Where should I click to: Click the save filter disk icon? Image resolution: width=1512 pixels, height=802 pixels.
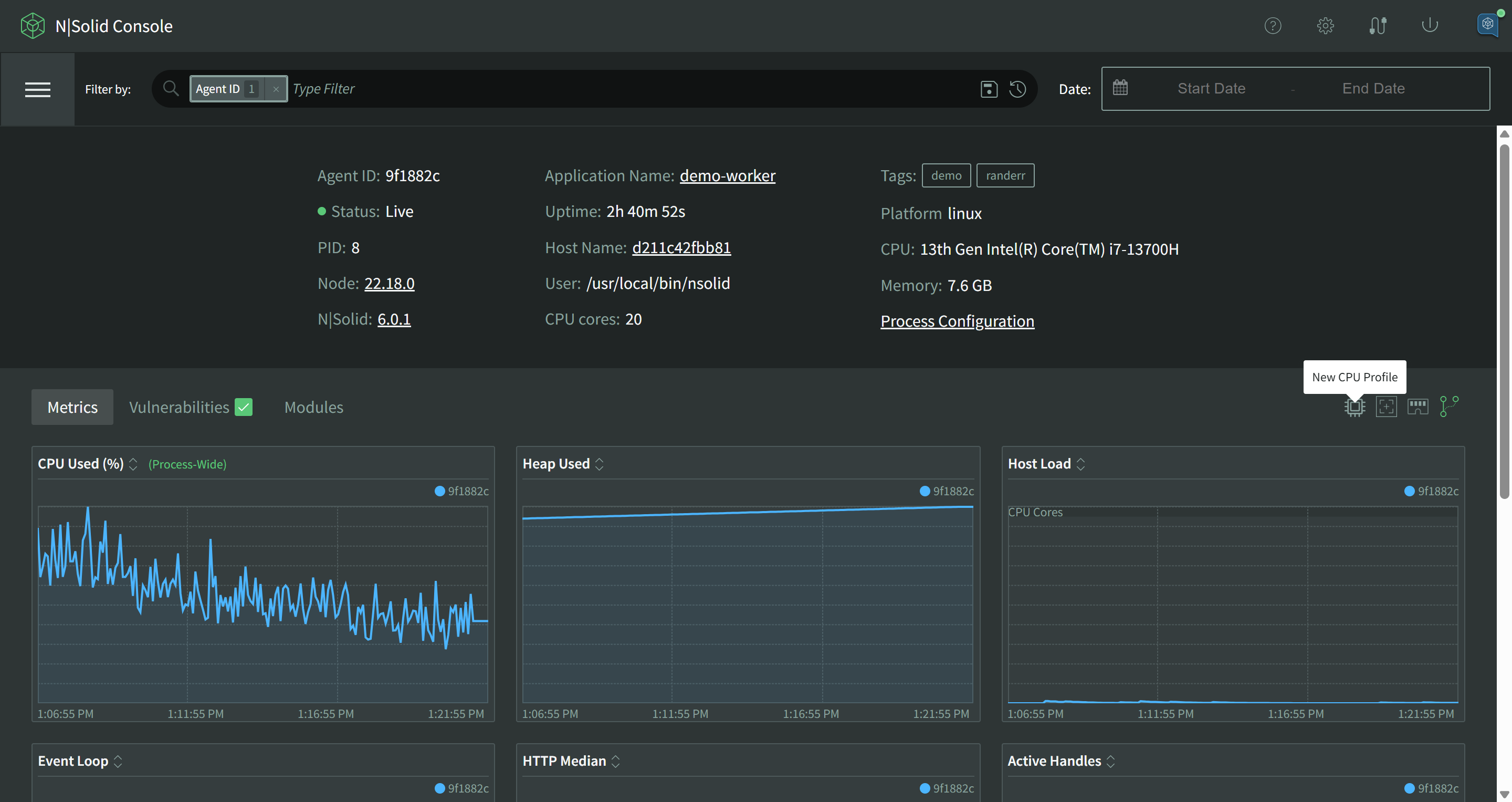tap(989, 89)
